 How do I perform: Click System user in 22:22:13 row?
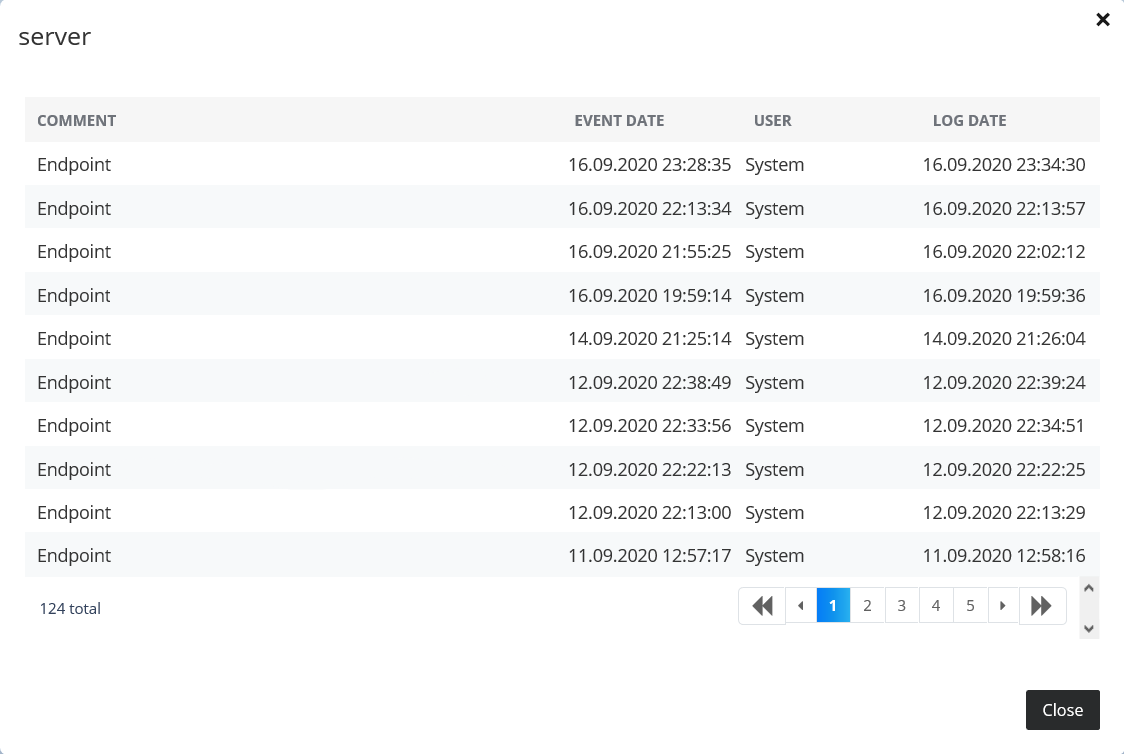pos(774,469)
